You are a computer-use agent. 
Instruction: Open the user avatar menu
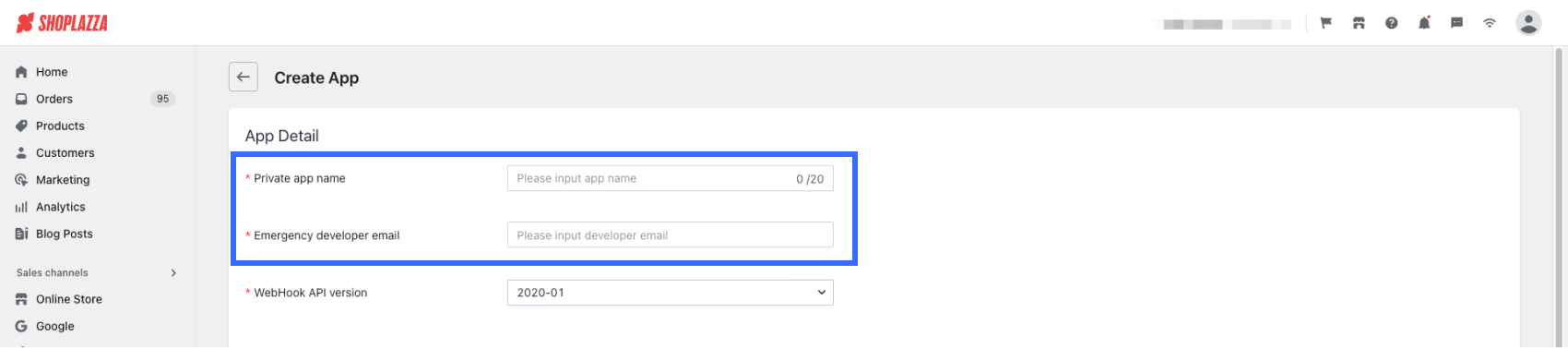[x=1528, y=23]
